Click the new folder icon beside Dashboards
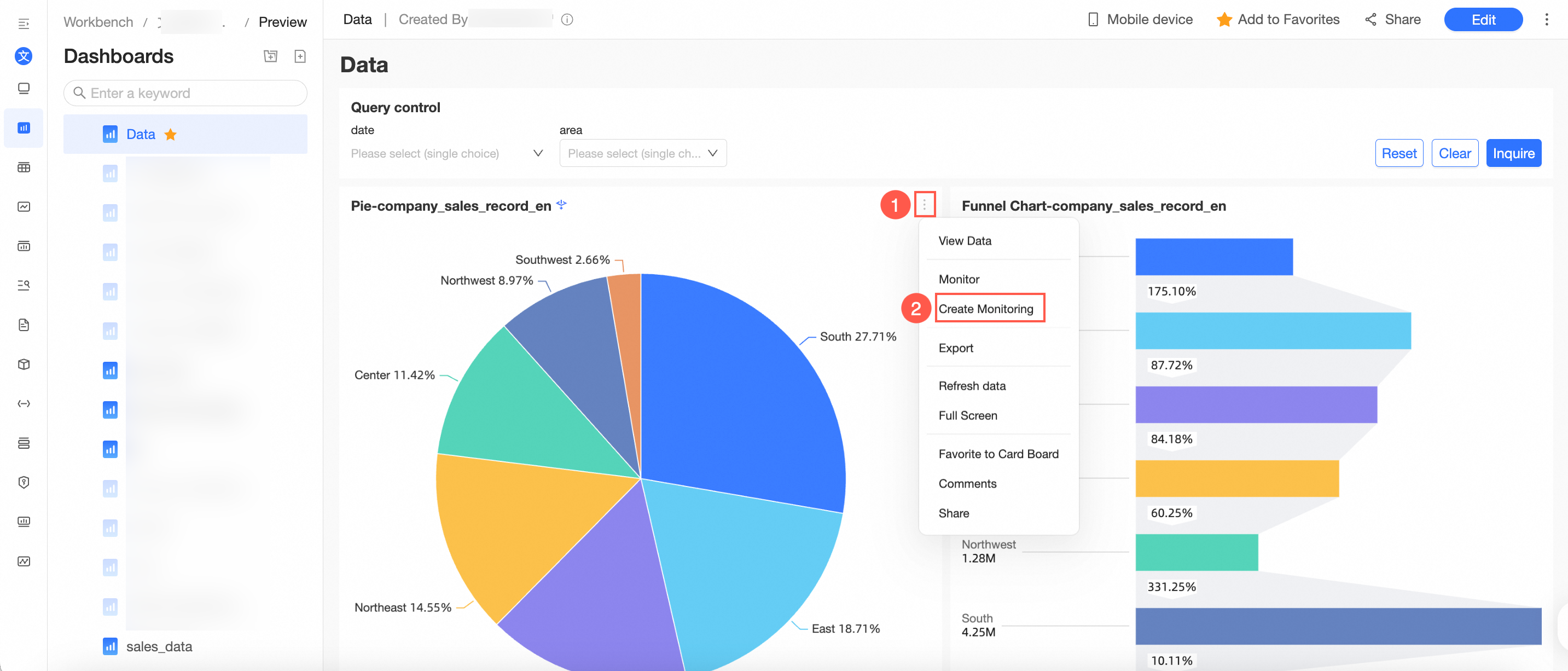This screenshot has width=1568, height=671. (x=270, y=56)
